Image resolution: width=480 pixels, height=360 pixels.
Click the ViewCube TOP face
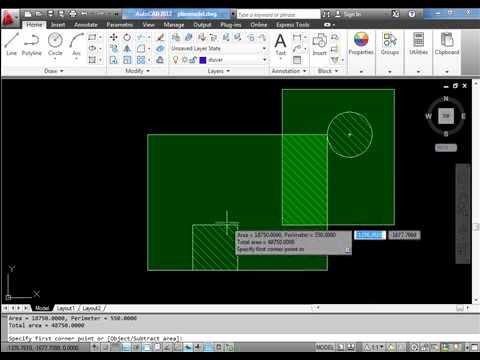pyautogui.click(x=446, y=116)
